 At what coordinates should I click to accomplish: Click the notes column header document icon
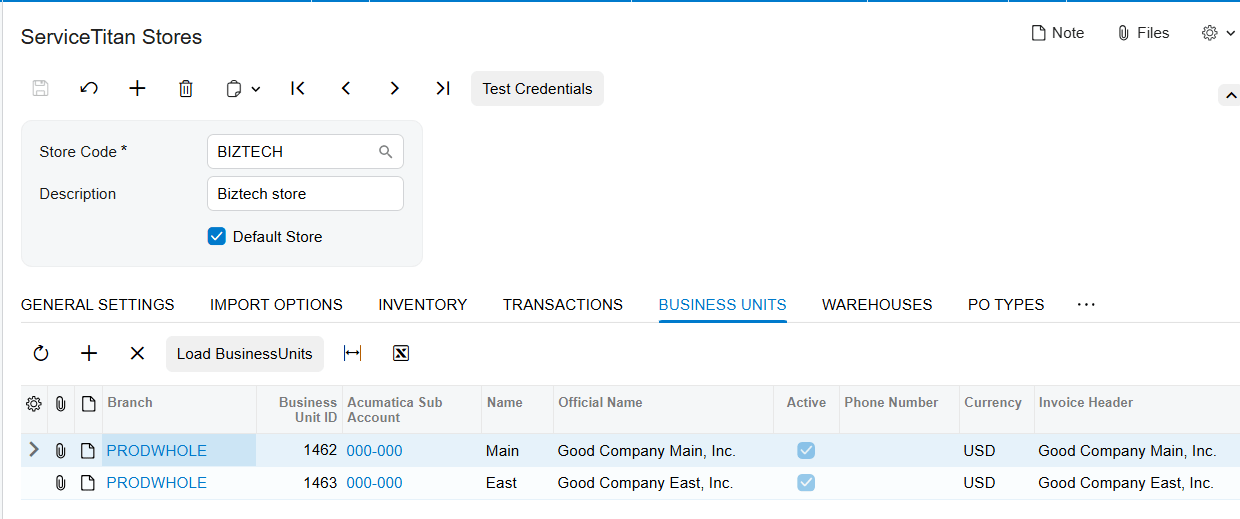[88, 403]
